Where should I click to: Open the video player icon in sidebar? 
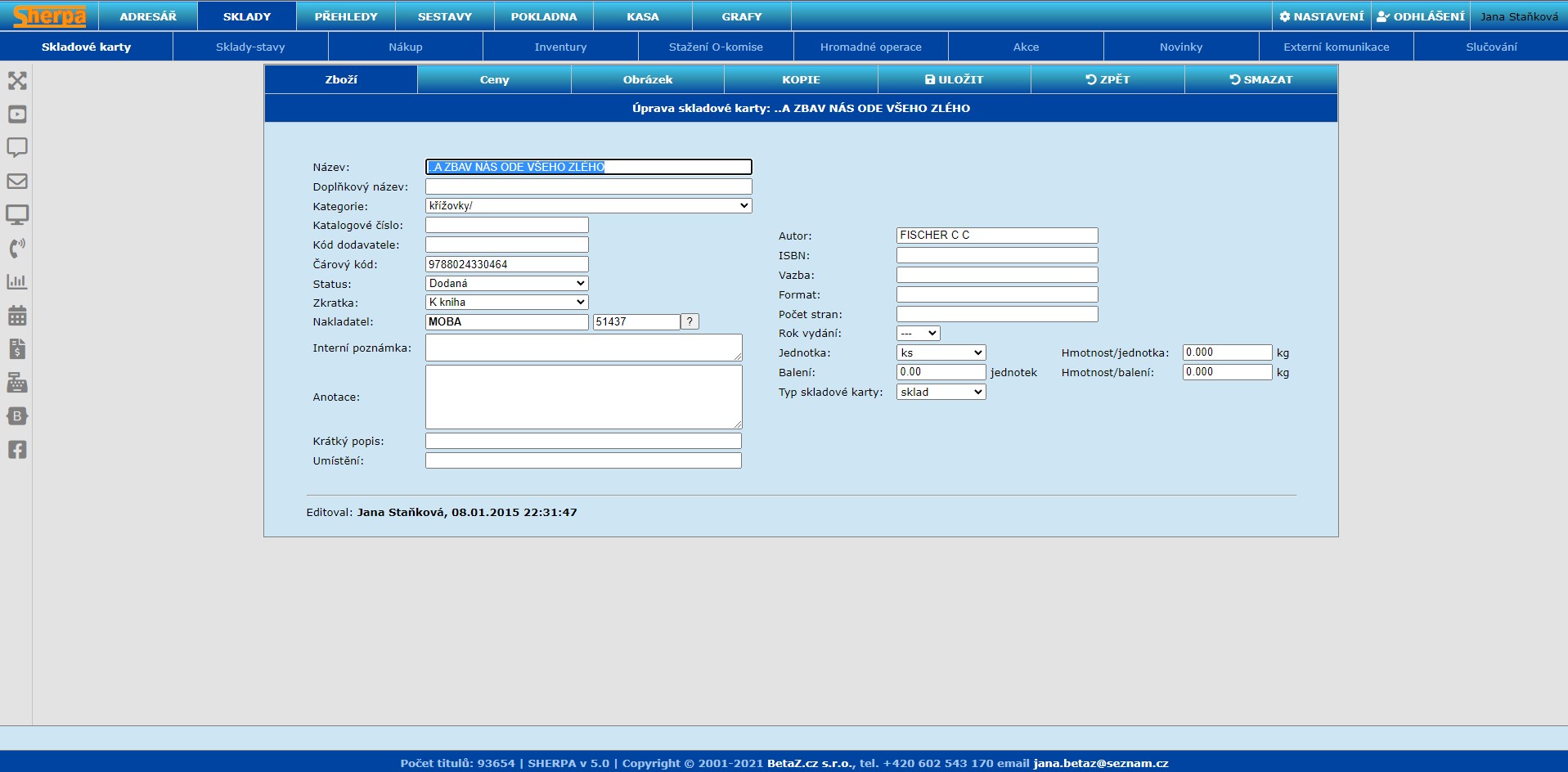click(x=17, y=114)
